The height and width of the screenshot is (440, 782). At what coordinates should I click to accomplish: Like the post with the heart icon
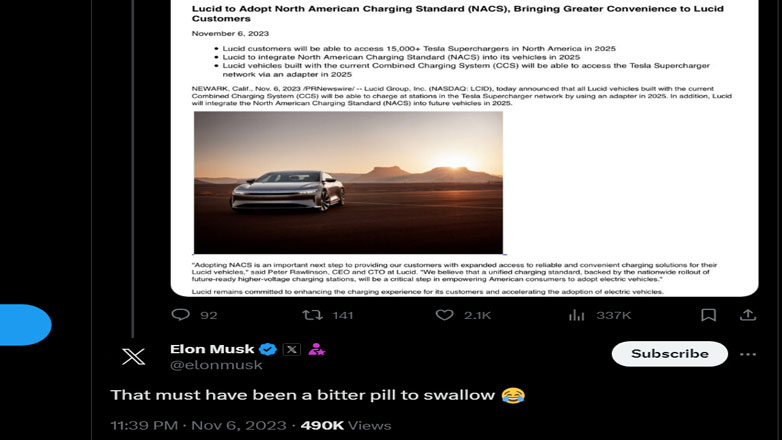click(444, 315)
